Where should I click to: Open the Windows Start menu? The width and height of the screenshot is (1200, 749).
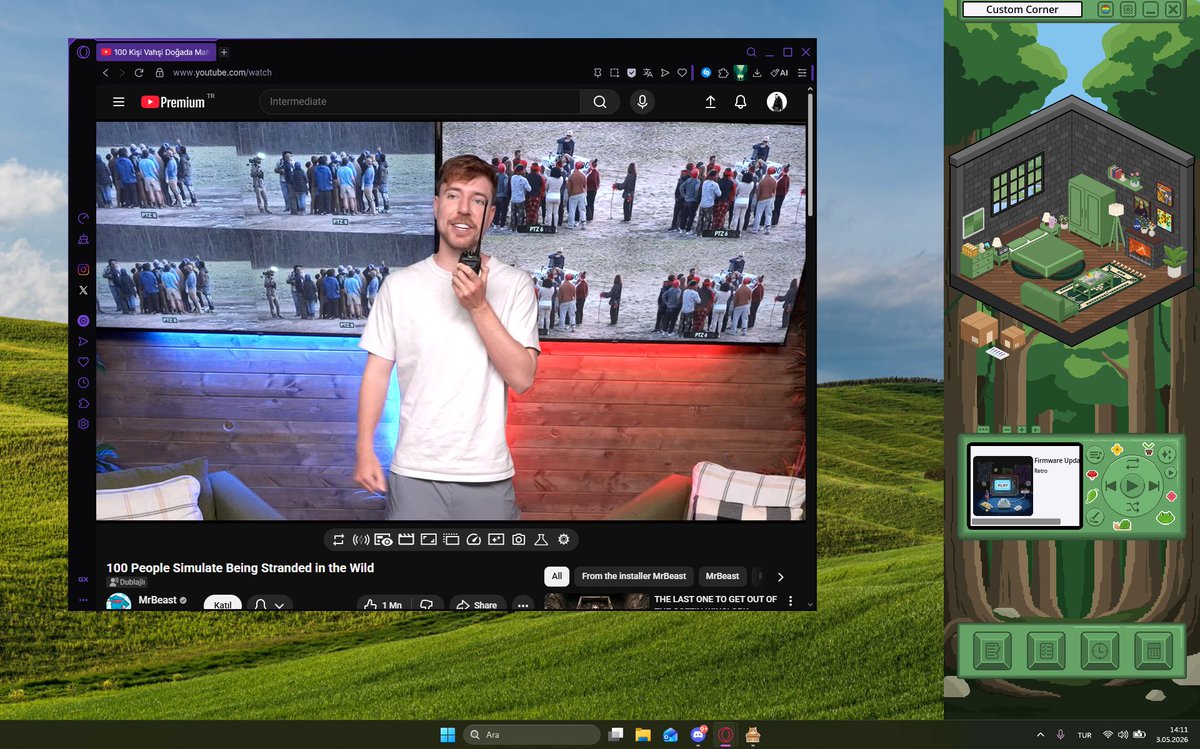click(447, 735)
